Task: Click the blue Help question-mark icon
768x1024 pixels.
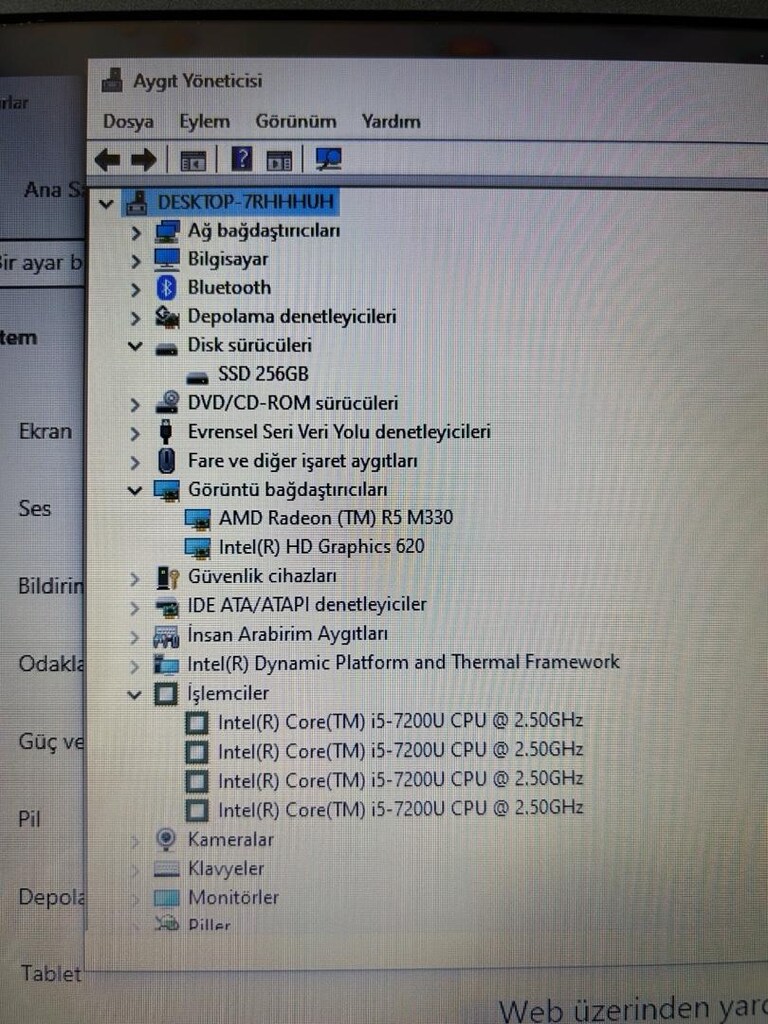Action: 242,159
